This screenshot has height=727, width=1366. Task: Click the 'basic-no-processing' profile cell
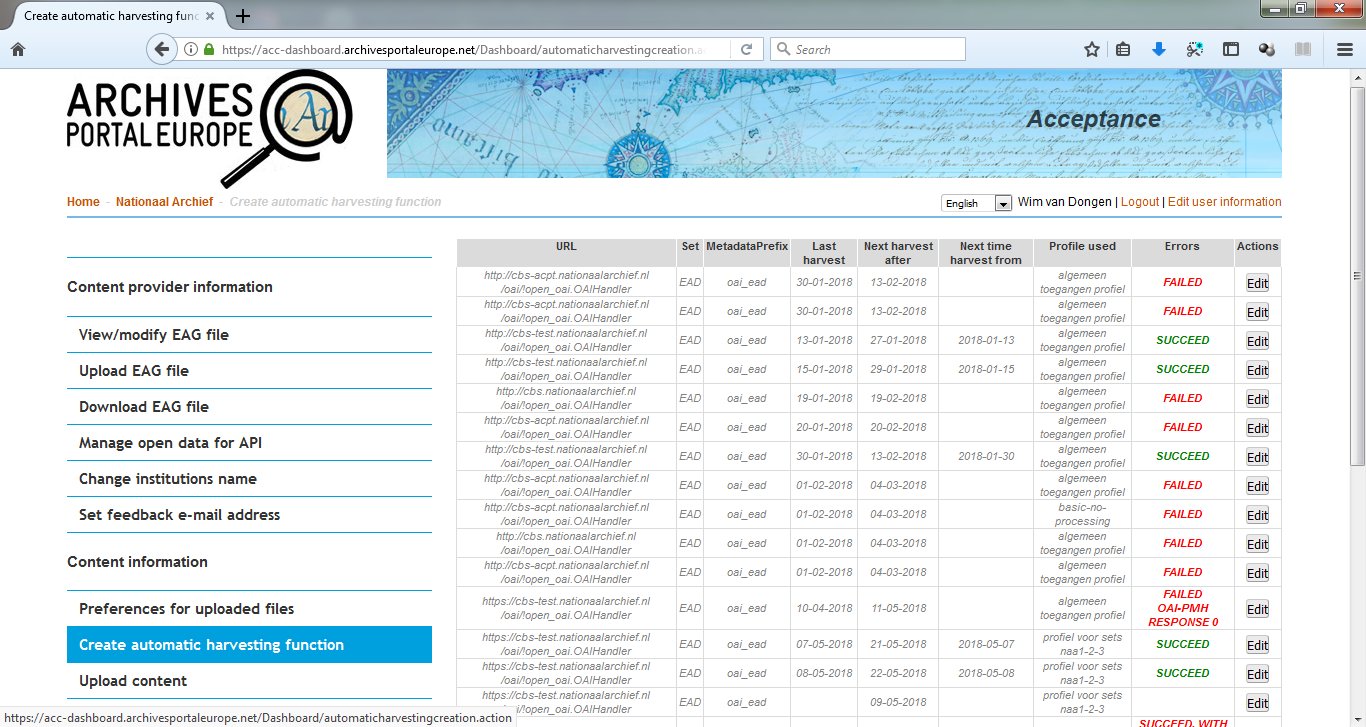pos(1082,514)
